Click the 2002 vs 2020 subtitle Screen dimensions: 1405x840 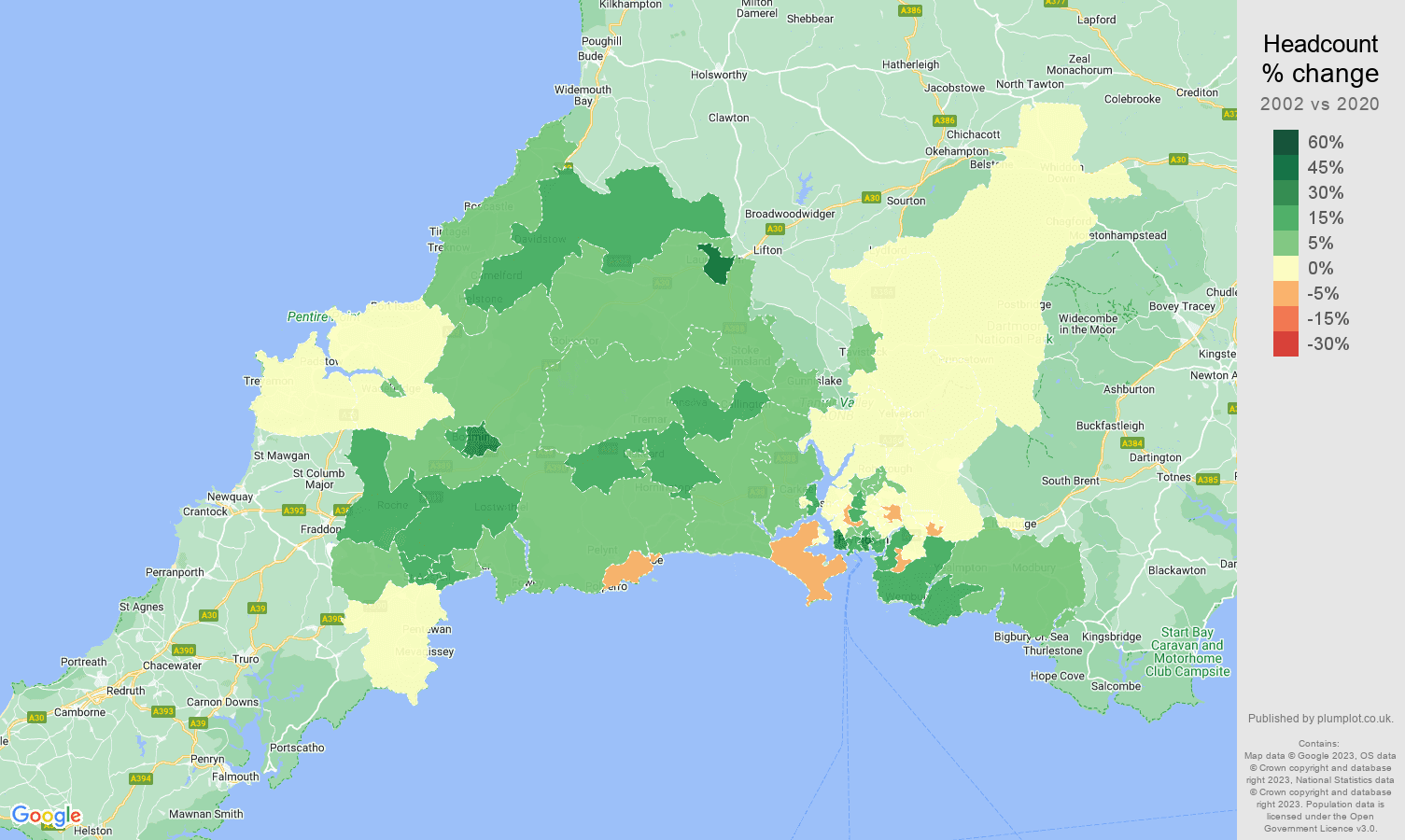tap(1320, 105)
